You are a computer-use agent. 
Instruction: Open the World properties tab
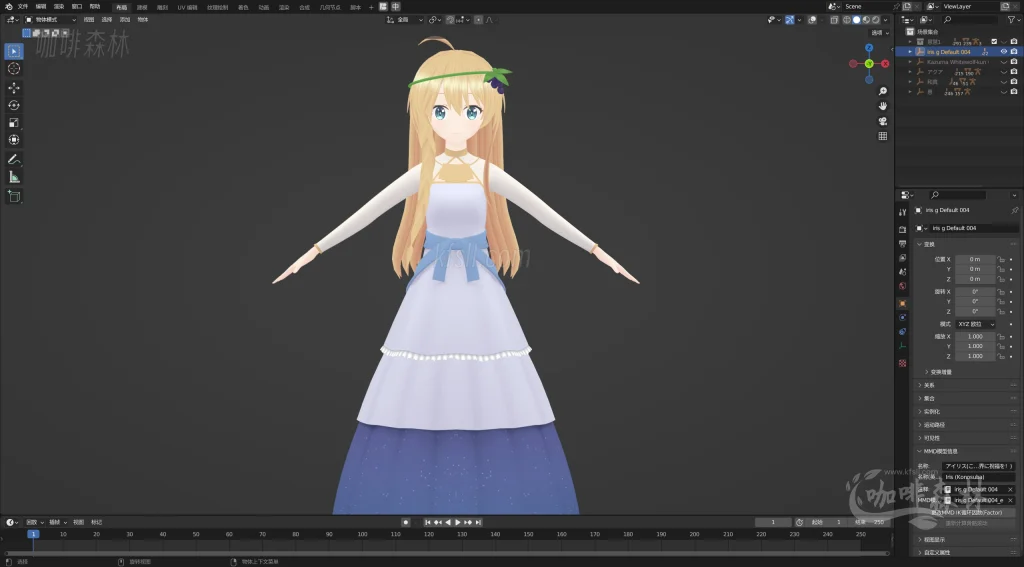click(903, 286)
